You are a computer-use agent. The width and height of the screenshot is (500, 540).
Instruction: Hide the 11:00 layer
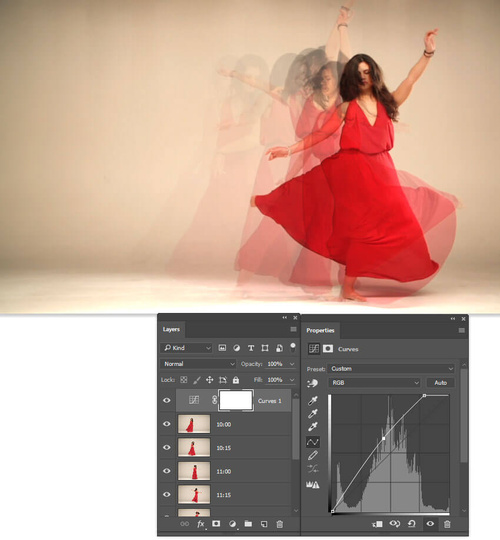pyautogui.click(x=167, y=471)
